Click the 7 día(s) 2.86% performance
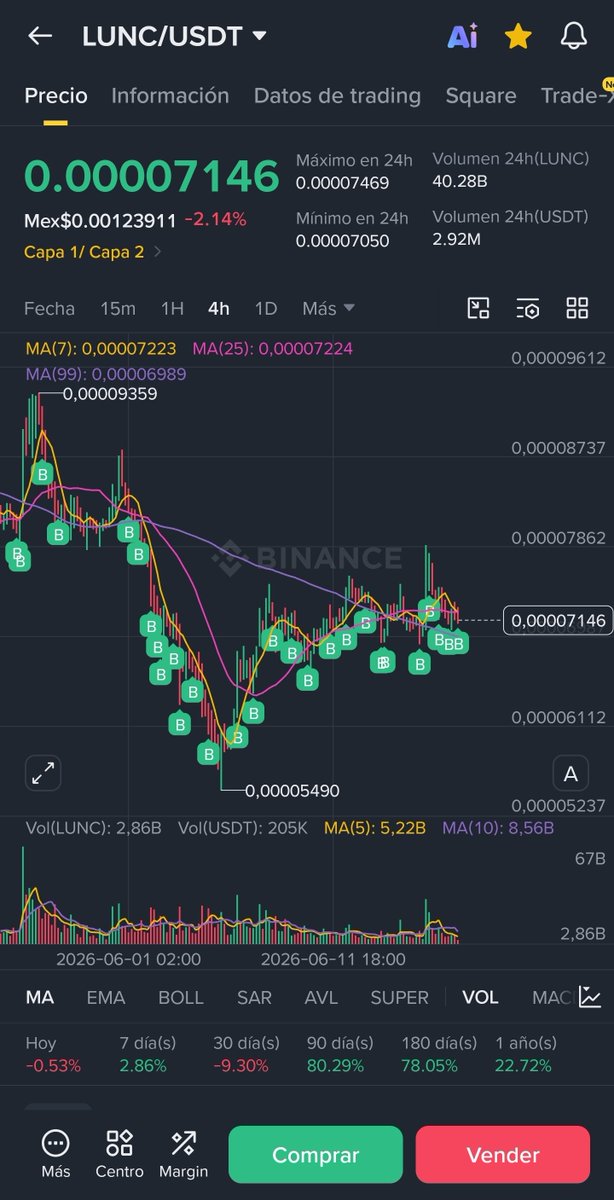Screen dimensions: 614x1200 147,1054
